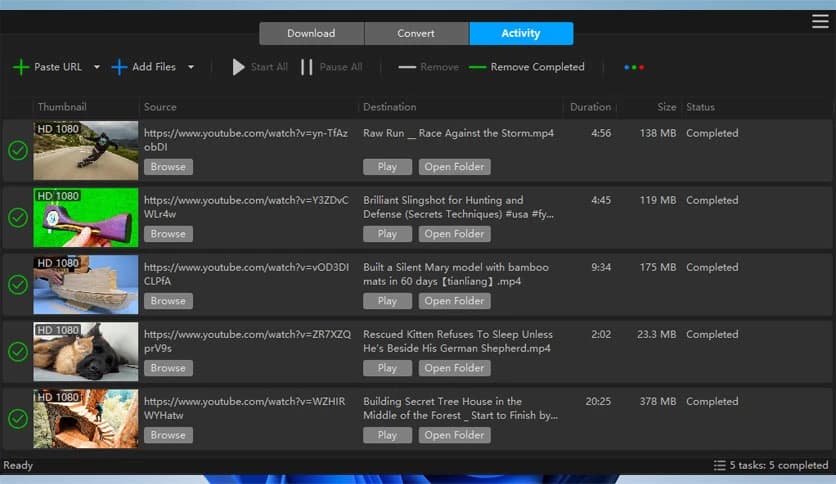Toggle the checkmark for Silent Mary model video
Viewport: 836px width, 484px height.
(18, 285)
